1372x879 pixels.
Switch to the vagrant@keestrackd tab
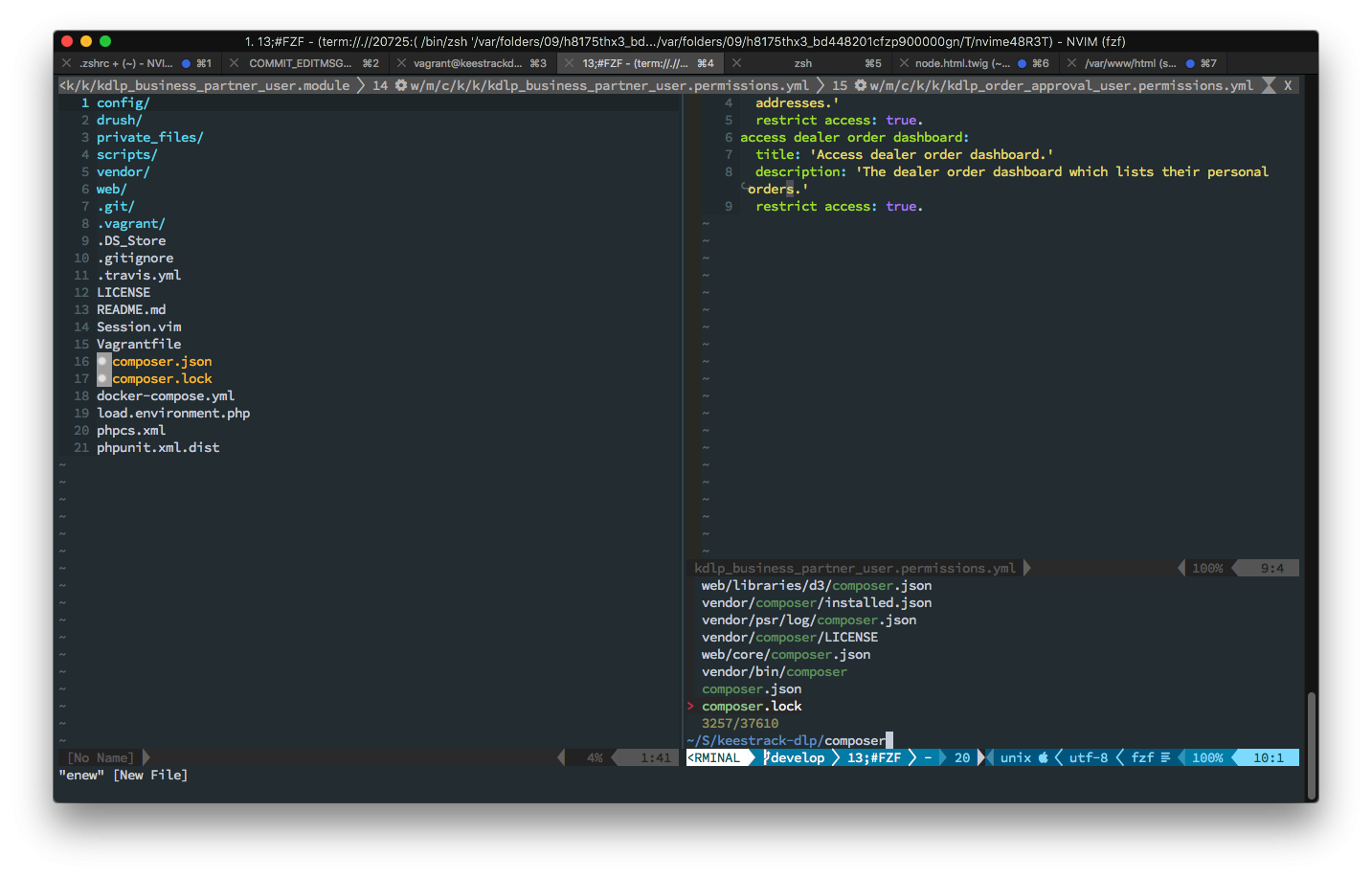(x=472, y=63)
